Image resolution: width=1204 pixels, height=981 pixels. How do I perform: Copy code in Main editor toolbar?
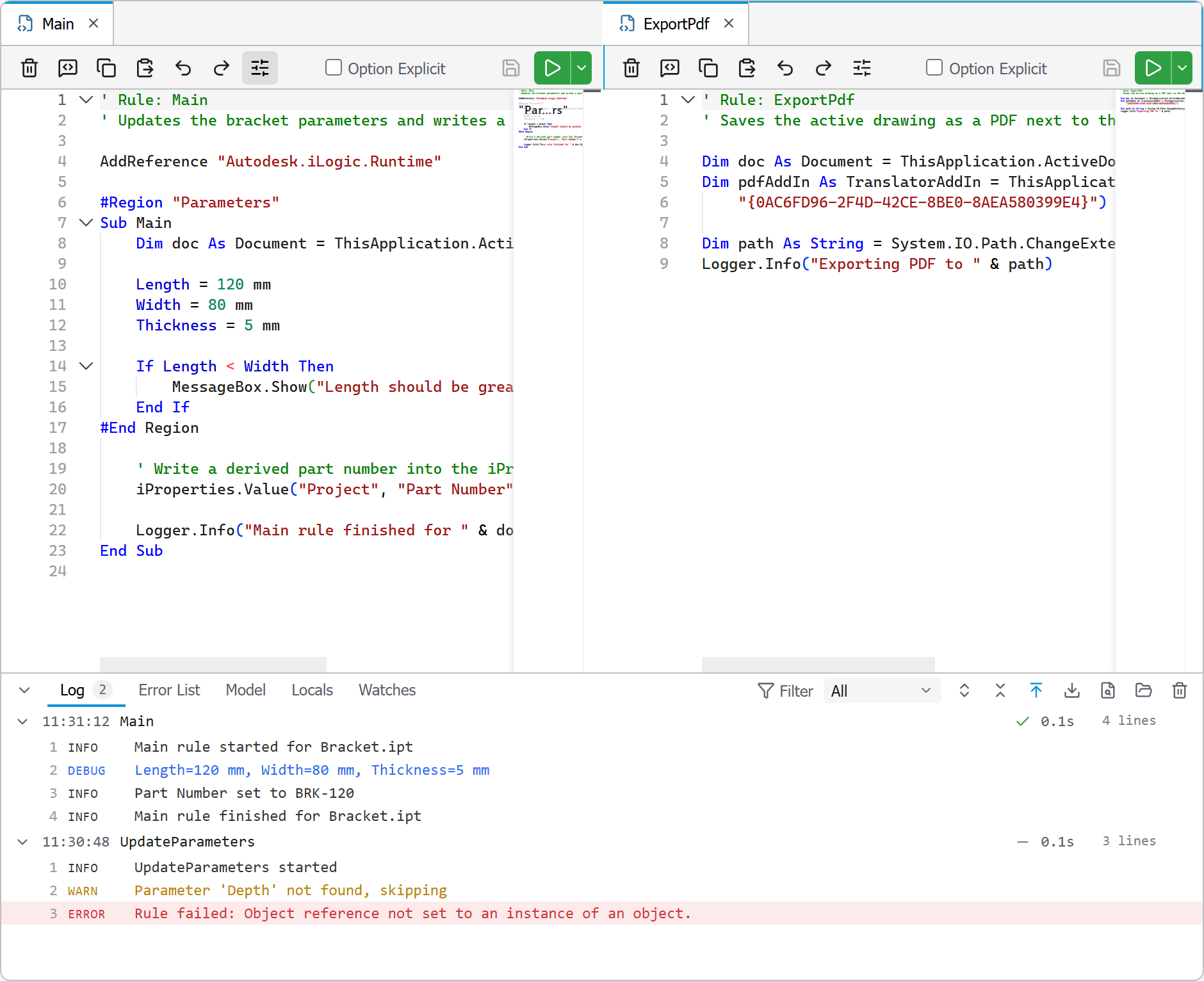tap(106, 68)
